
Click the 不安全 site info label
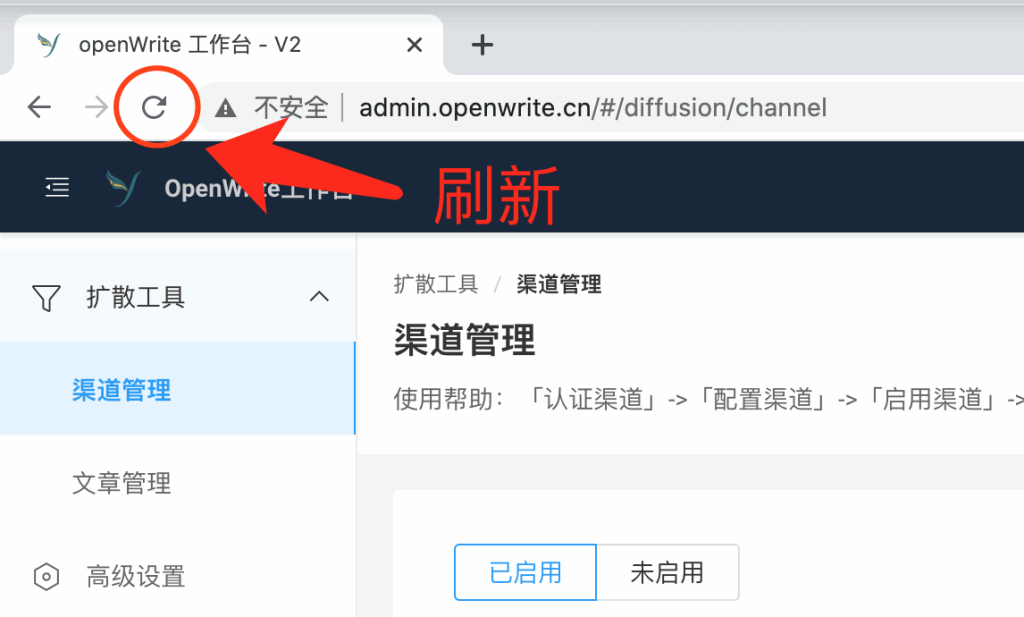291,108
